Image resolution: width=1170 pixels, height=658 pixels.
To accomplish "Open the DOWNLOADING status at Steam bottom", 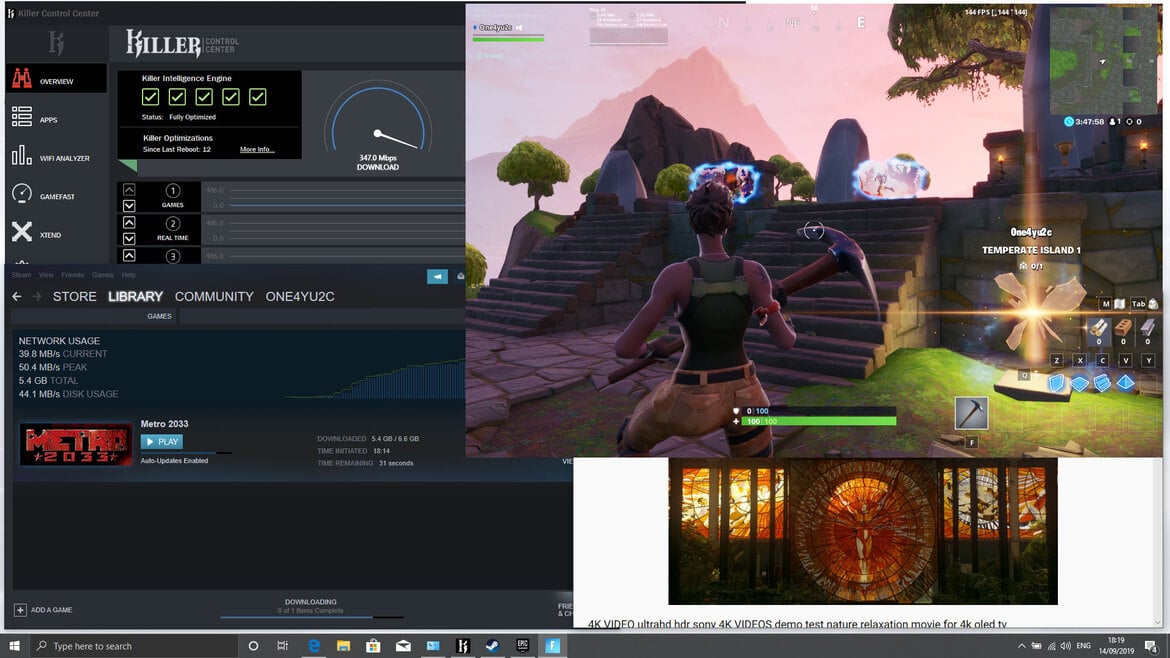I will pos(310,602).
